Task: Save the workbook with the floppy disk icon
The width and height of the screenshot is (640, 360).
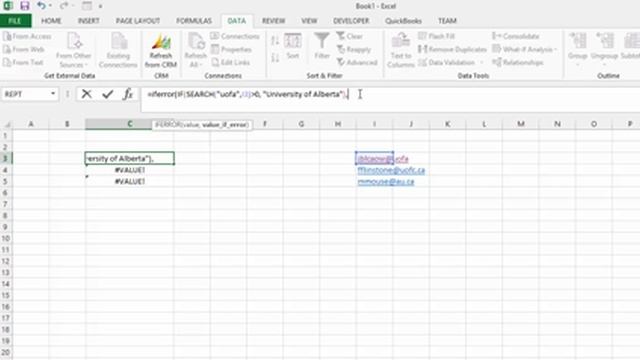Action: 24,6
